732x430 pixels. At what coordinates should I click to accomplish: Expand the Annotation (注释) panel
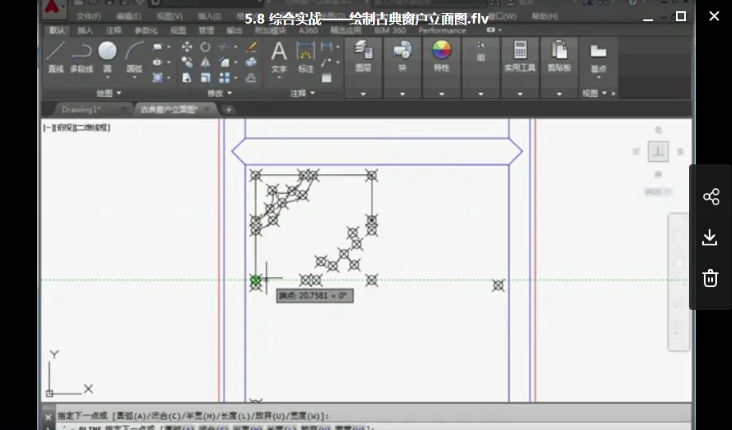click(303, 93)
